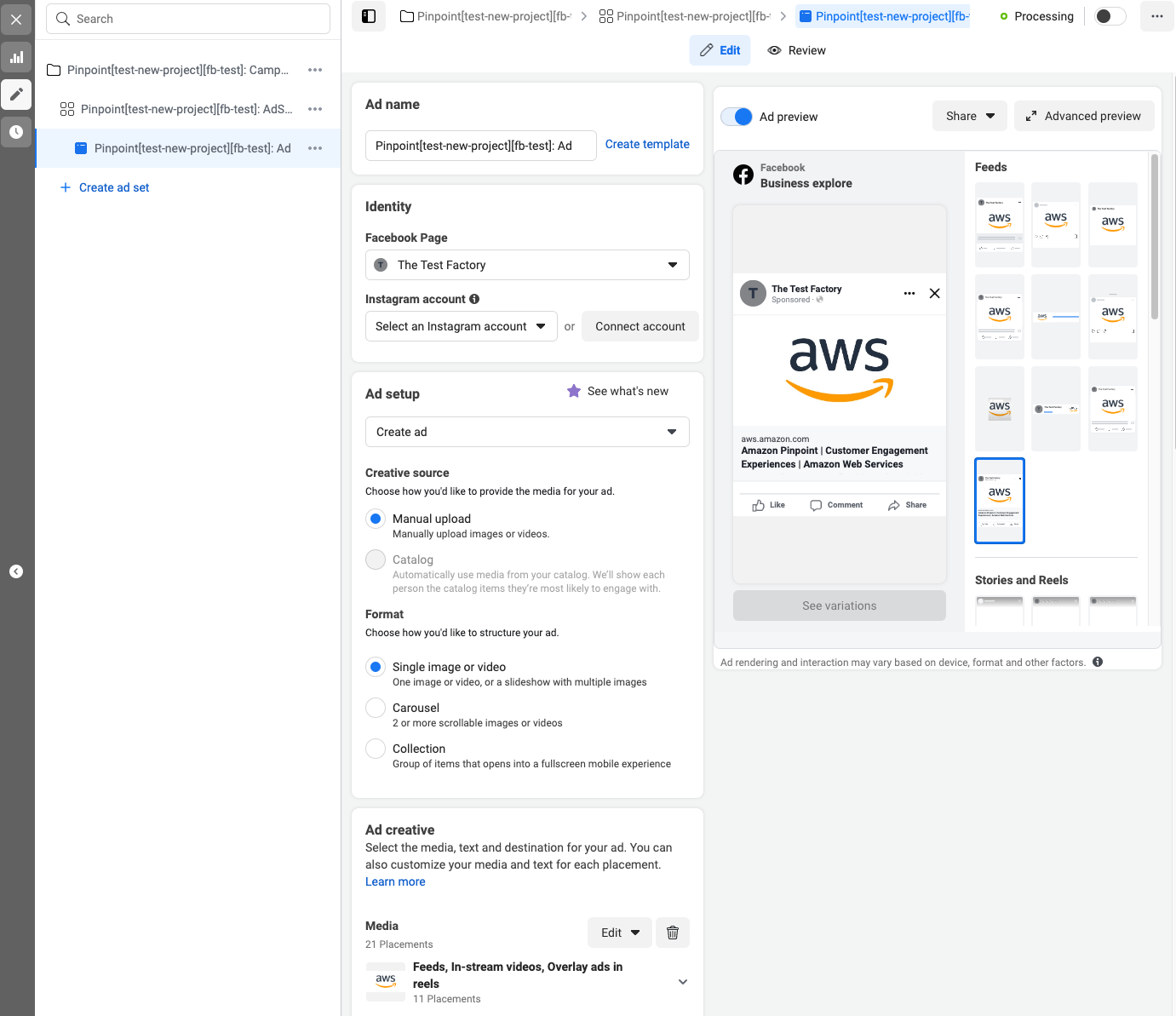The width and height of the screenshot is (1176, 1016).
Task: Click the aws media thumbnail in Media
Action: pyautogui.click(x=386, y=980)
